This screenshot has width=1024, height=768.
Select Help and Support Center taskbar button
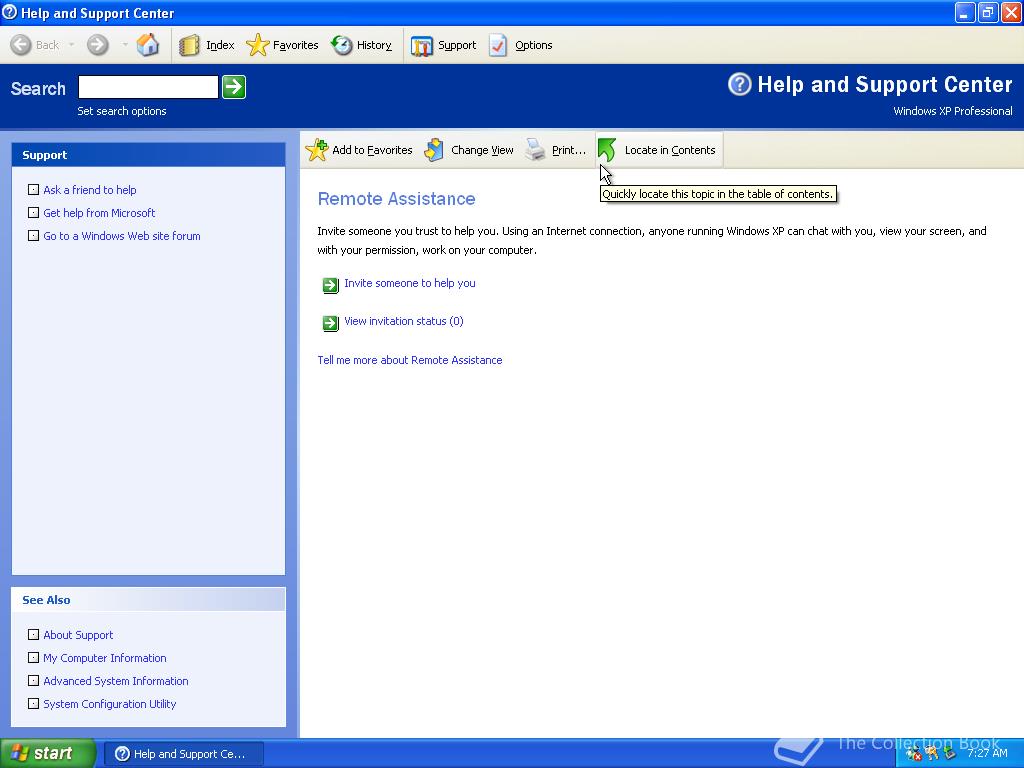(x=184, y=754)
